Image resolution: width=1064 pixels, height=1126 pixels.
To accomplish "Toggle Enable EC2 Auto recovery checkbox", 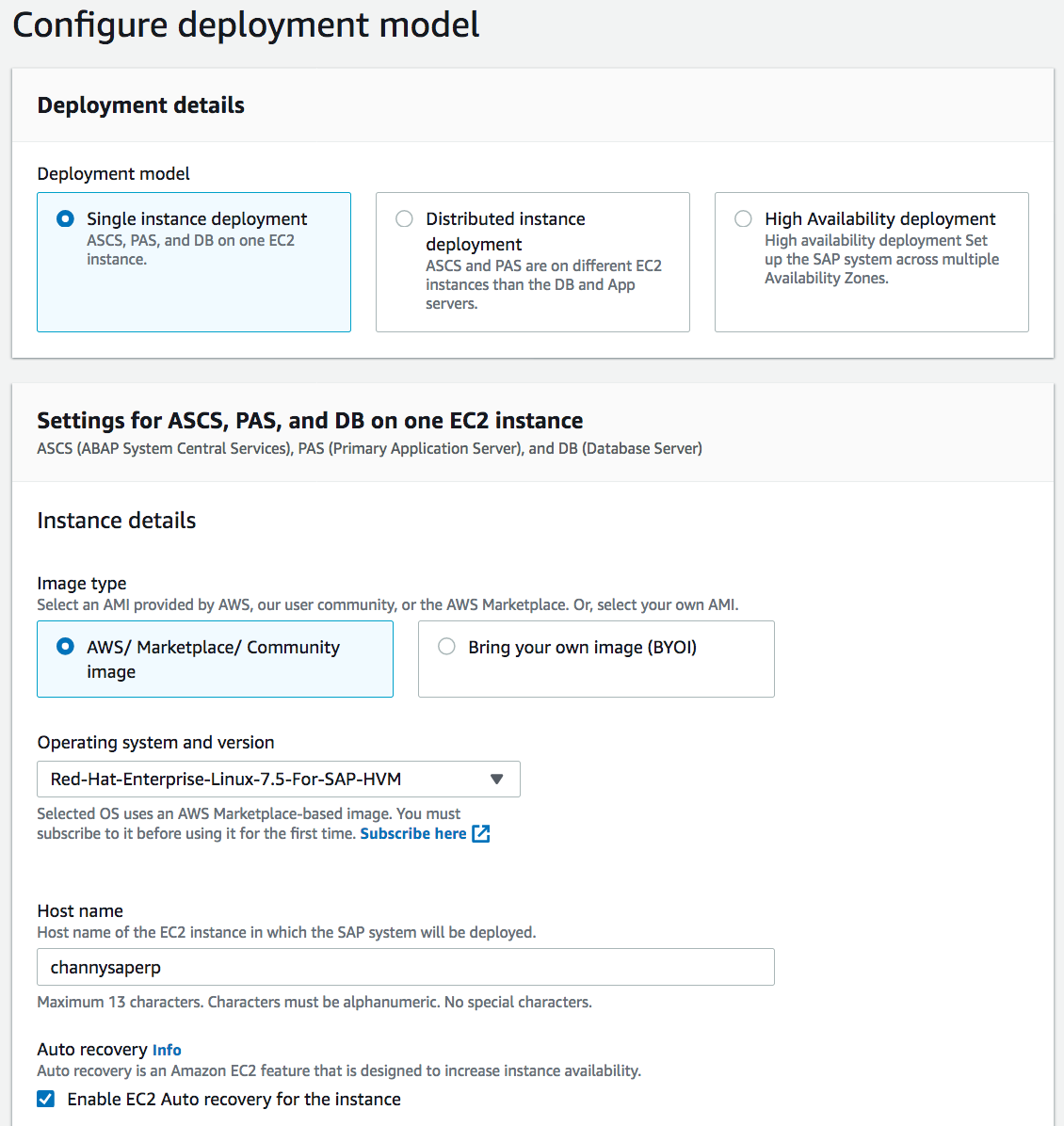I will pyautogui.click(x=46, y=1100).
